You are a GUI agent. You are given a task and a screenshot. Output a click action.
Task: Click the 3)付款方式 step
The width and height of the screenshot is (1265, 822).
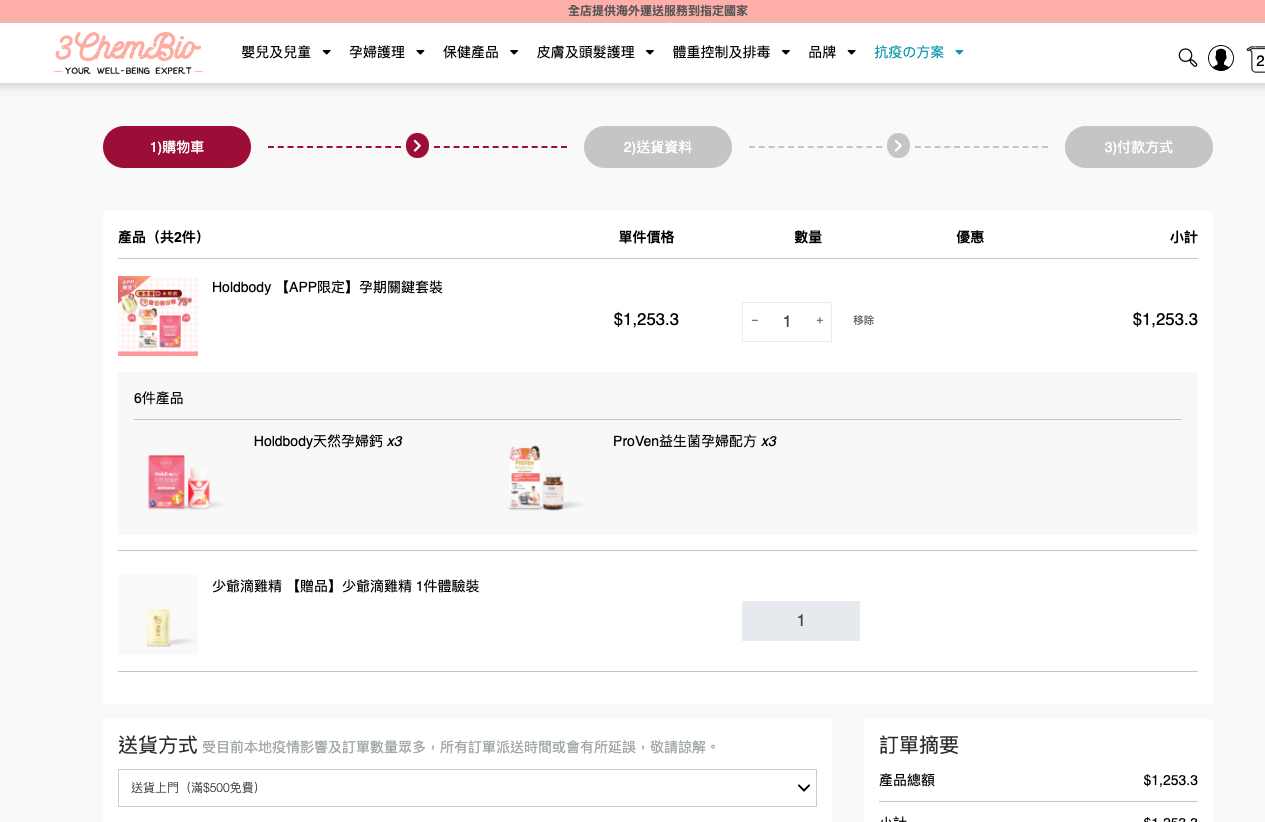1138,146
